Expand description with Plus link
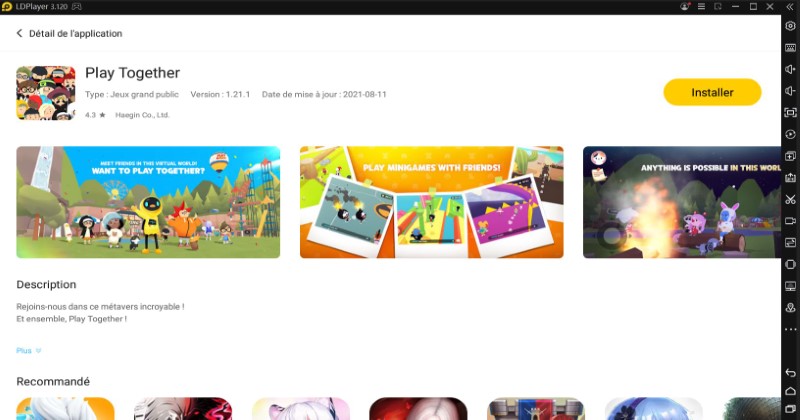This screenshot has width=800, height=420. tap(29, 351)
